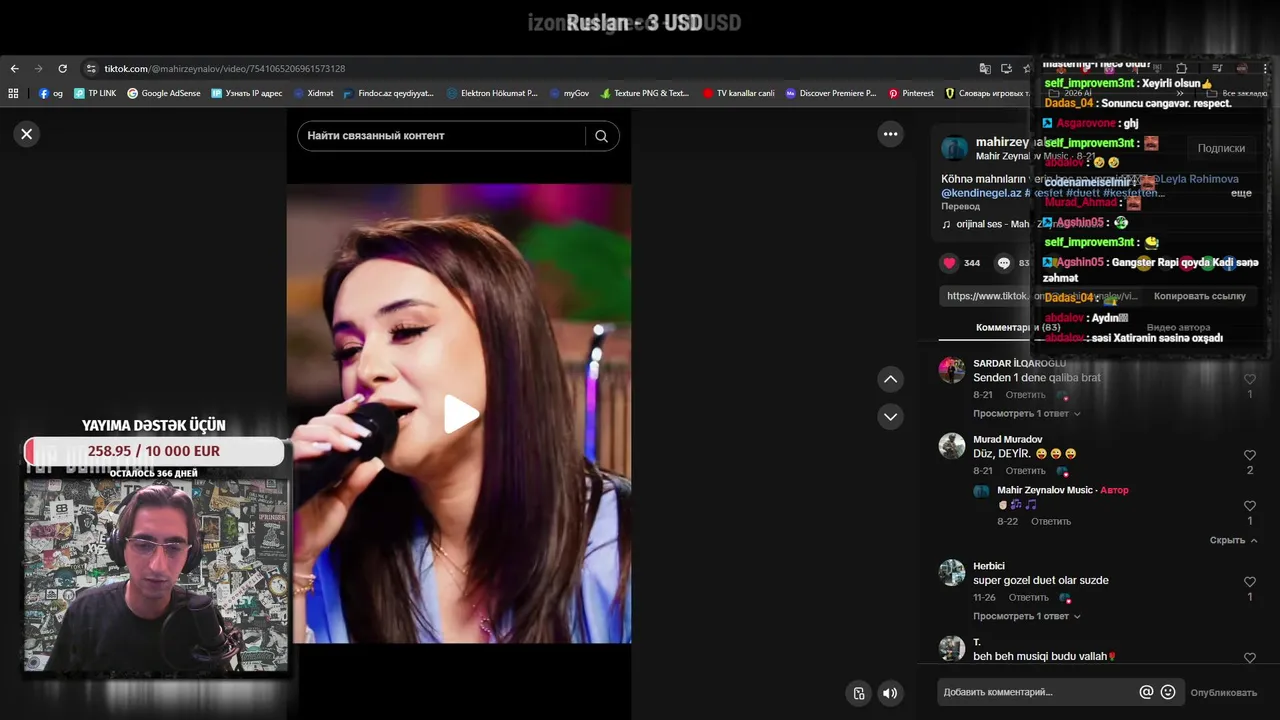Click the streamer webcam overlay

(156, 574)
